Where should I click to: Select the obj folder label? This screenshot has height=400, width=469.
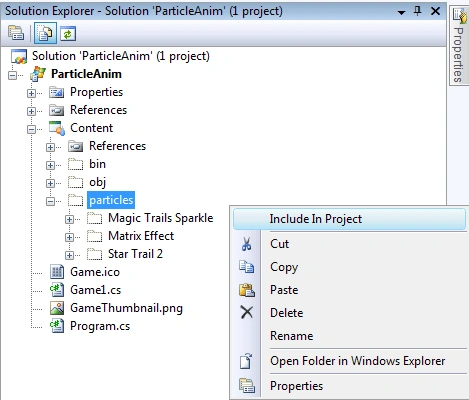pyautogui.click(x=97, y=182)
